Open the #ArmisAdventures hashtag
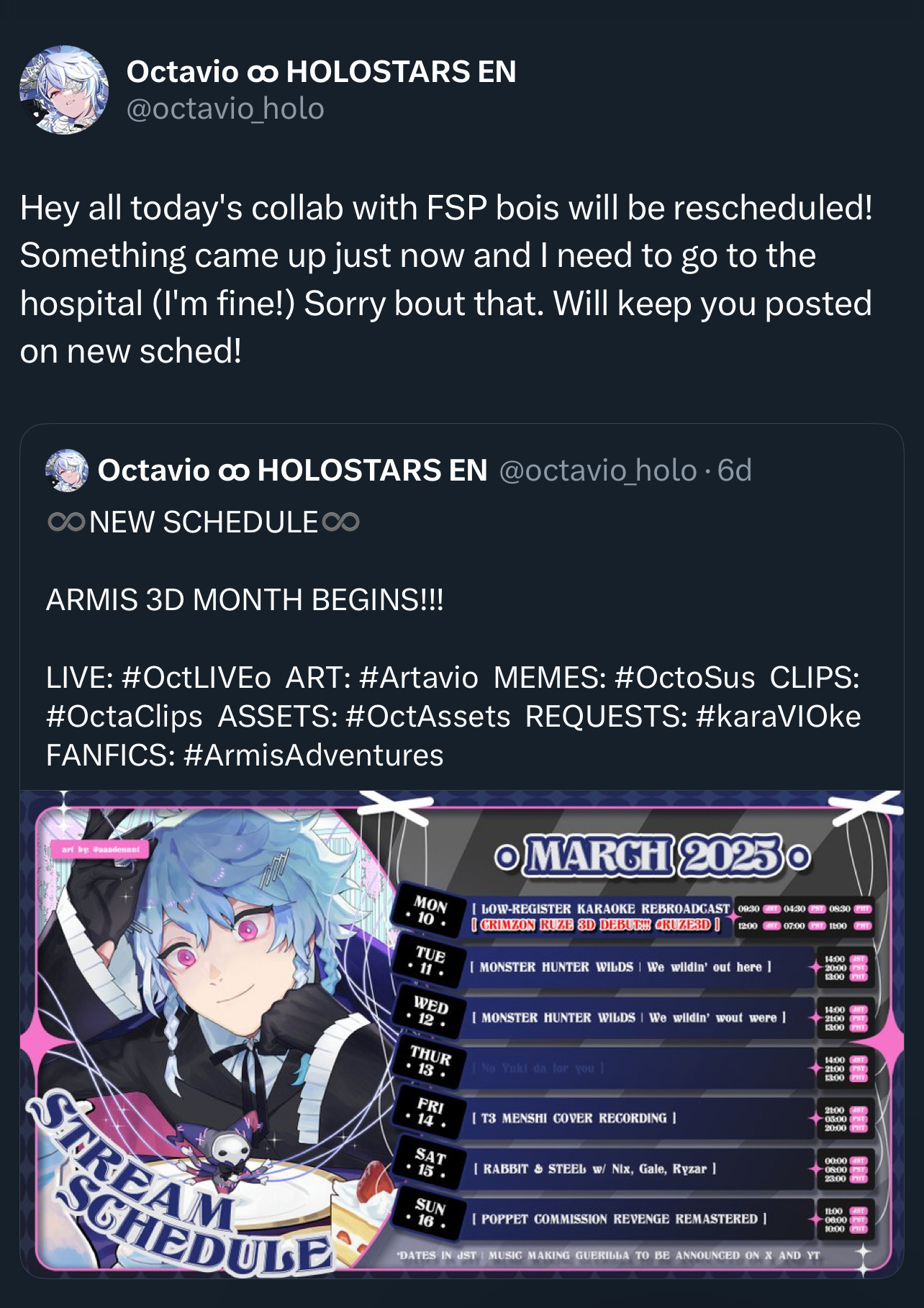Screen dimensions: 924x1308 314,755
